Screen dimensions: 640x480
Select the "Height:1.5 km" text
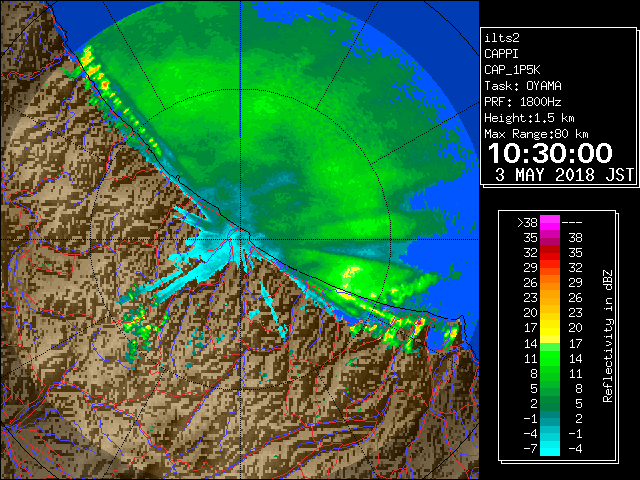[x=529, y=118]
